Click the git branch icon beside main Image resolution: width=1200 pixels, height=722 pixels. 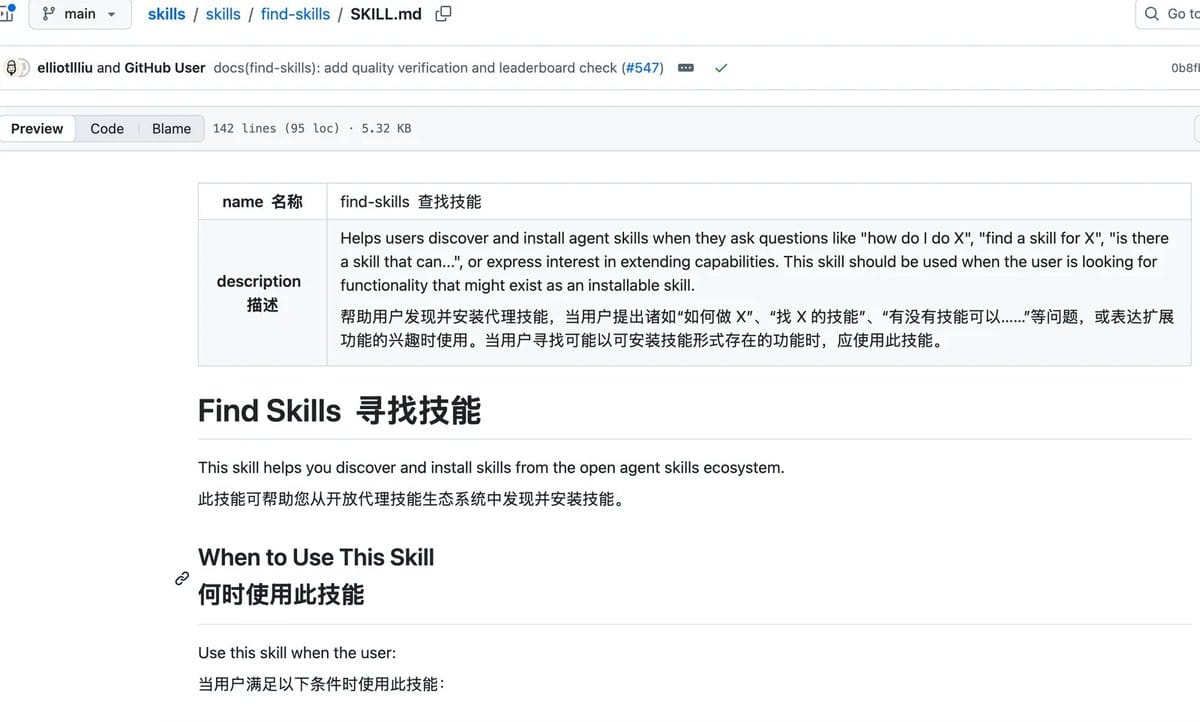(49, 14)
